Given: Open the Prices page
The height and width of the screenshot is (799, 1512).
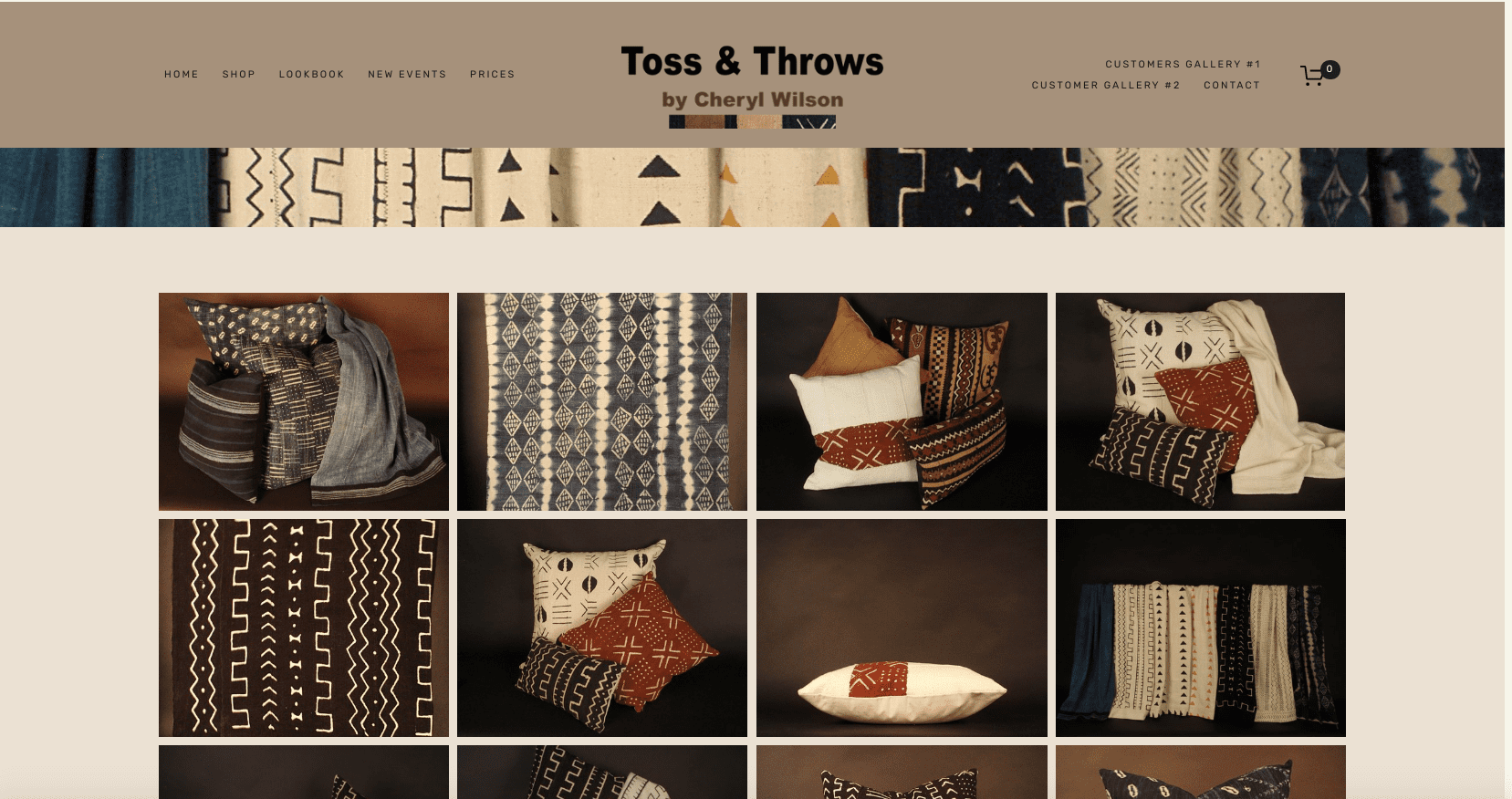Looking at the screenshot, I should point(493,74).
